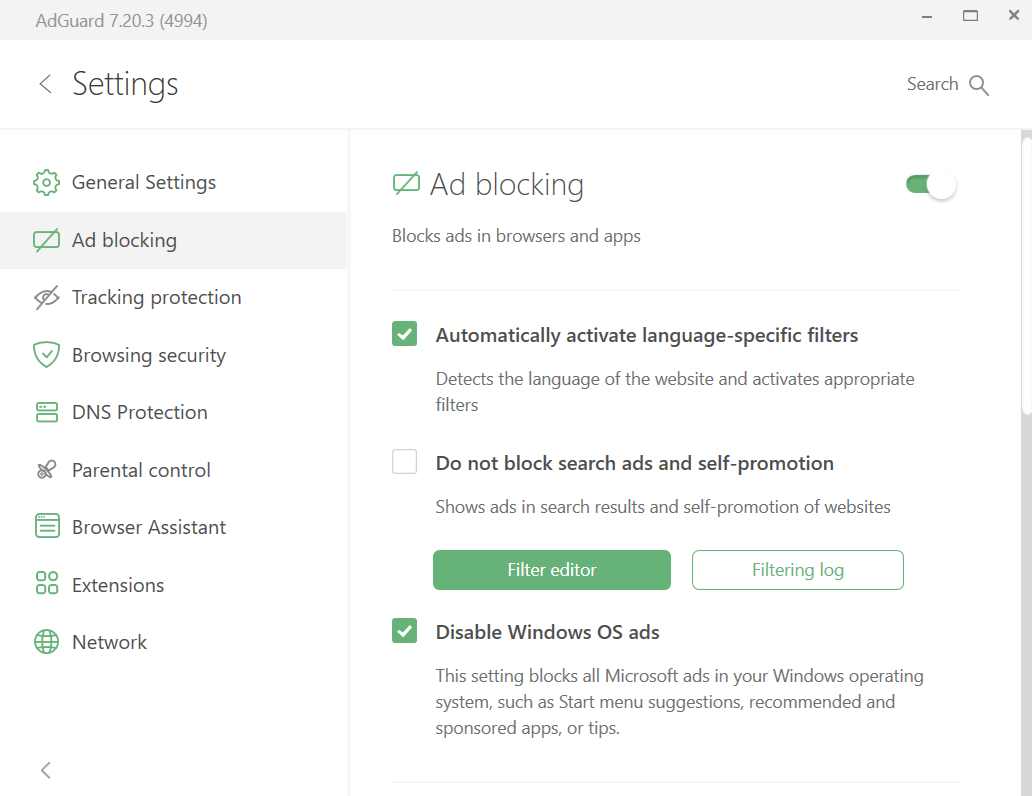Click the Settings page title
The width and height of the screenshot is (1032, 796).
click(x=125, y=85)
